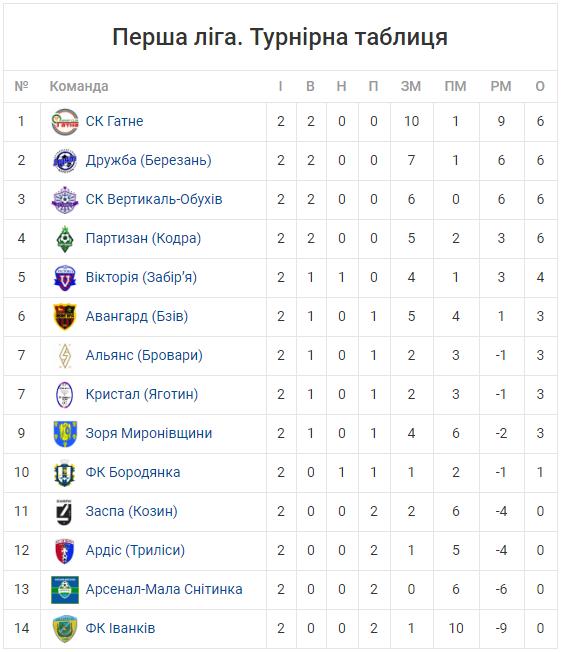
Task: Click the ЗМ column header
Action: pos(411,86)
